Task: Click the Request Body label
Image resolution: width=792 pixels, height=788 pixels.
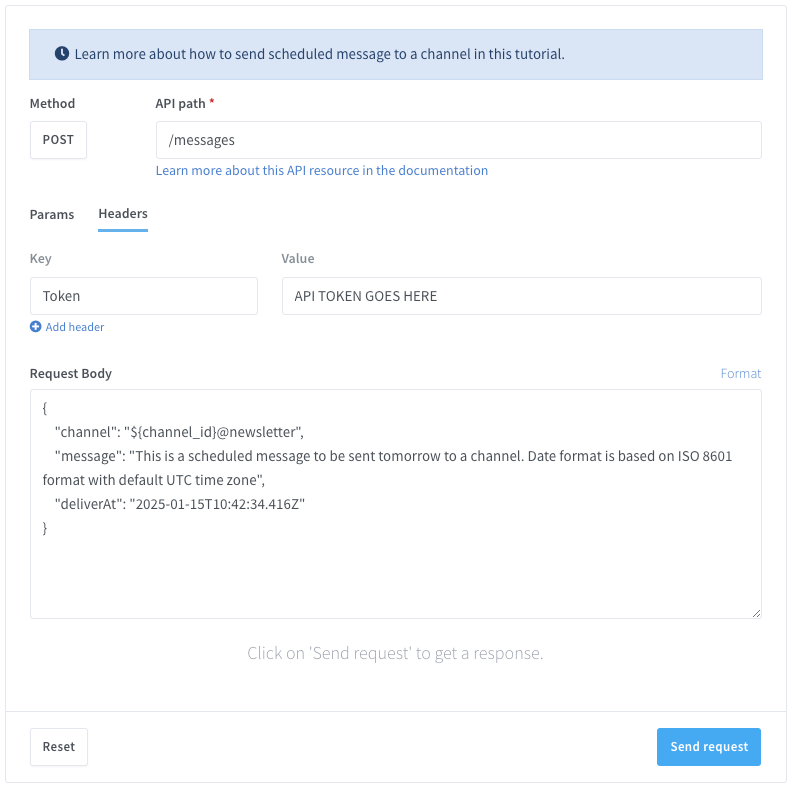Action: 71,373
